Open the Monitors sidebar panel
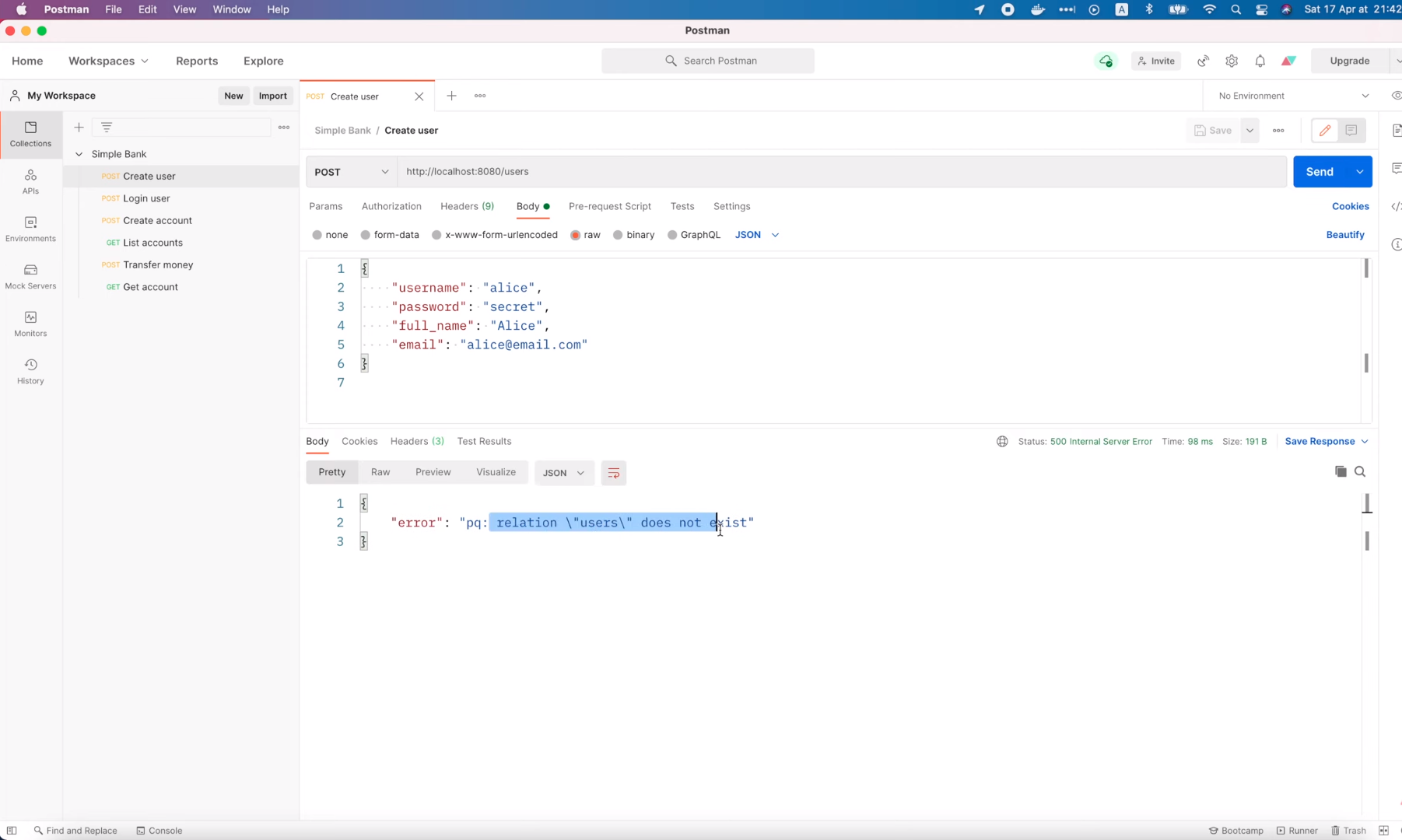The width and height of the screenshot is (1402, 840). (x=30, y=324)
